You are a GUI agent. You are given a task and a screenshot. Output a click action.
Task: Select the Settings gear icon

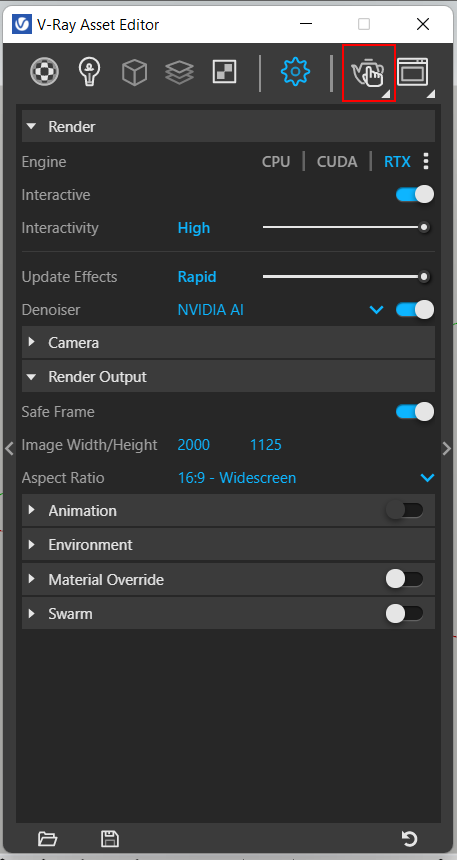[296, 72]
